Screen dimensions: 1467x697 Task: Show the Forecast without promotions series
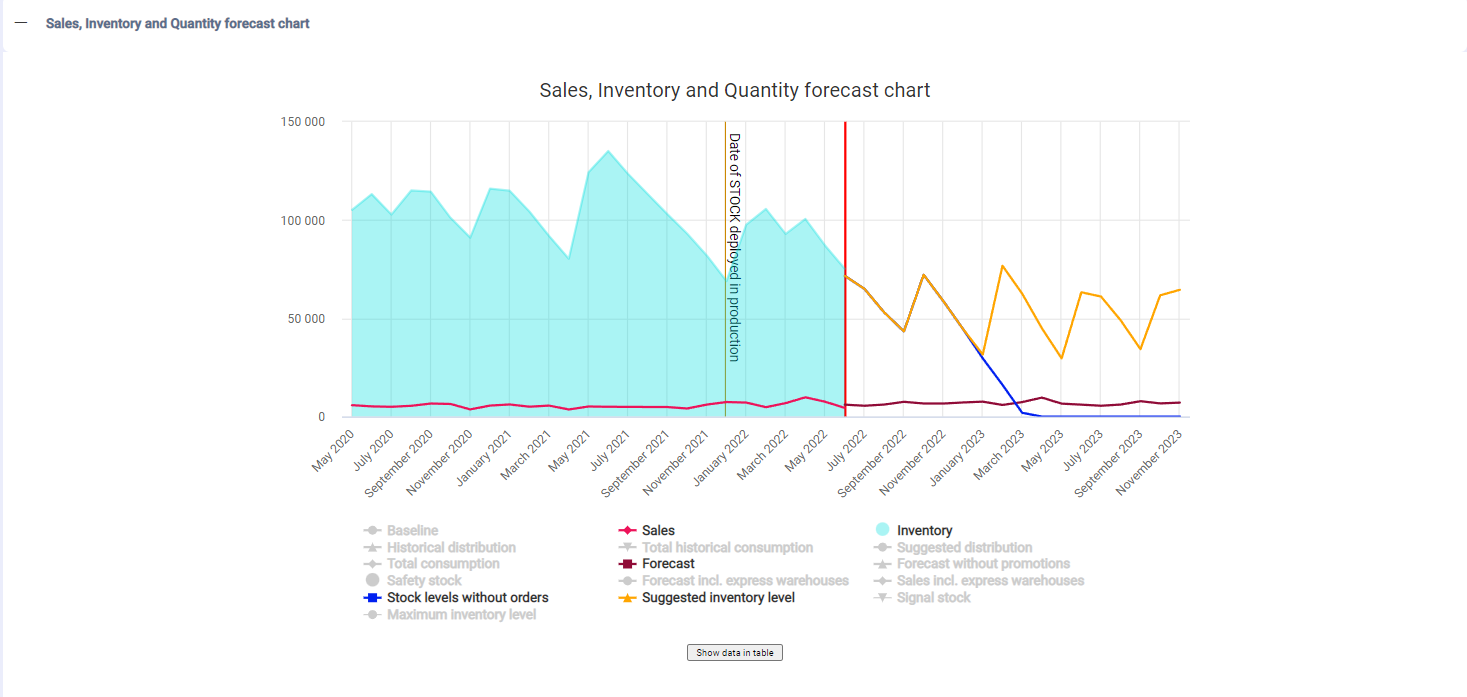pos(983,564)
